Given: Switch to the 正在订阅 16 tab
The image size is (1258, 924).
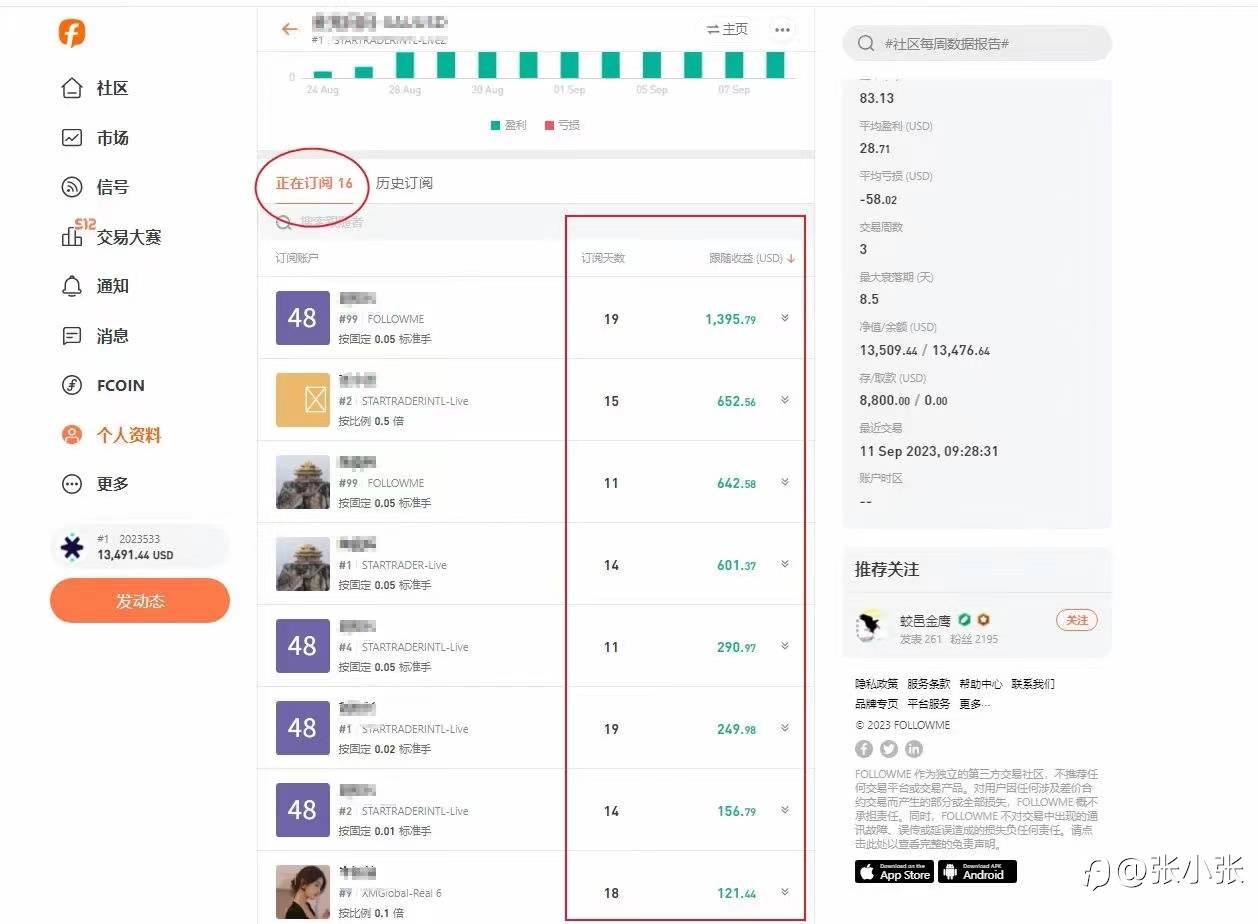Looking at the screenshot, I should 314,183.
